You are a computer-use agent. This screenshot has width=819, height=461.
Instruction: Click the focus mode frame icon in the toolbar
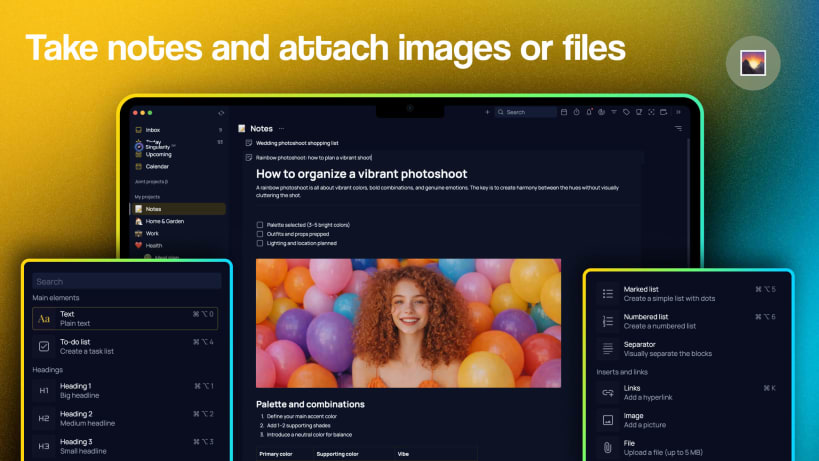click(651, 112)
